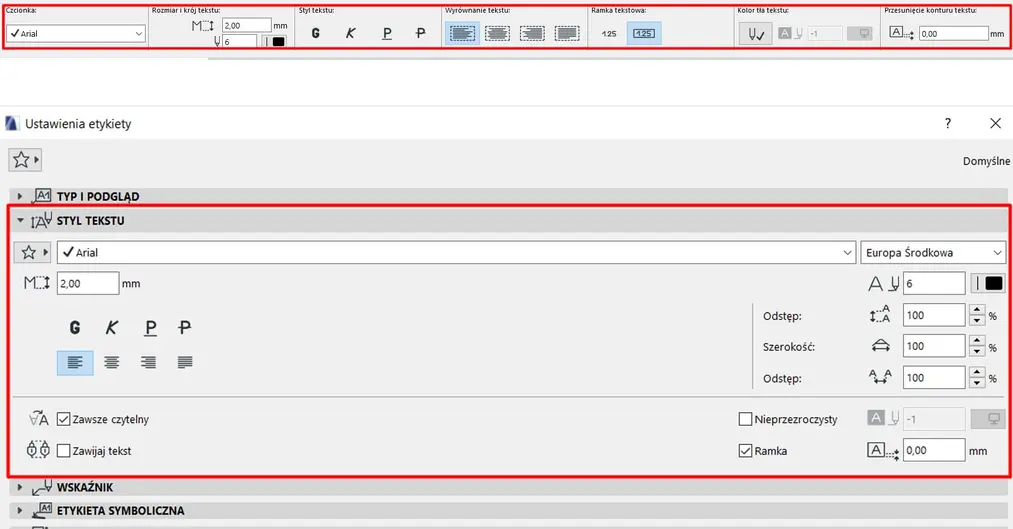Enable Zawsze czytelny checkbox
Screen dimensions: 1013x529
63,419
